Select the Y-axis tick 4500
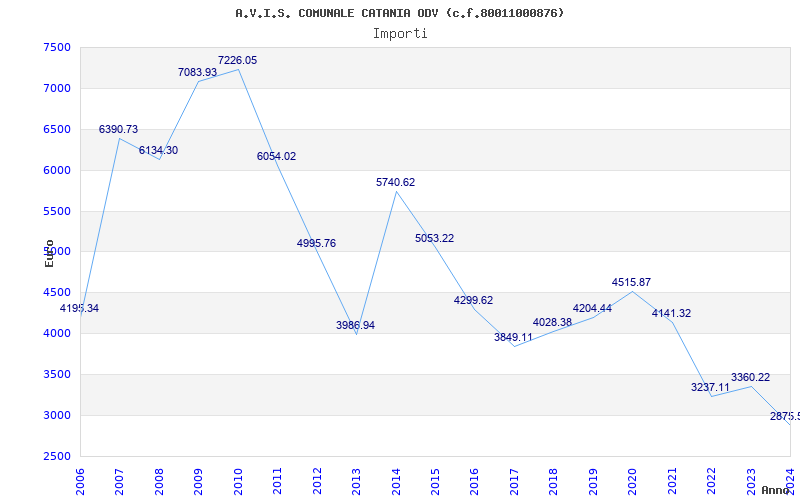Screen dimensions: 800x500 pyautogui.click(x=57, y=292)
